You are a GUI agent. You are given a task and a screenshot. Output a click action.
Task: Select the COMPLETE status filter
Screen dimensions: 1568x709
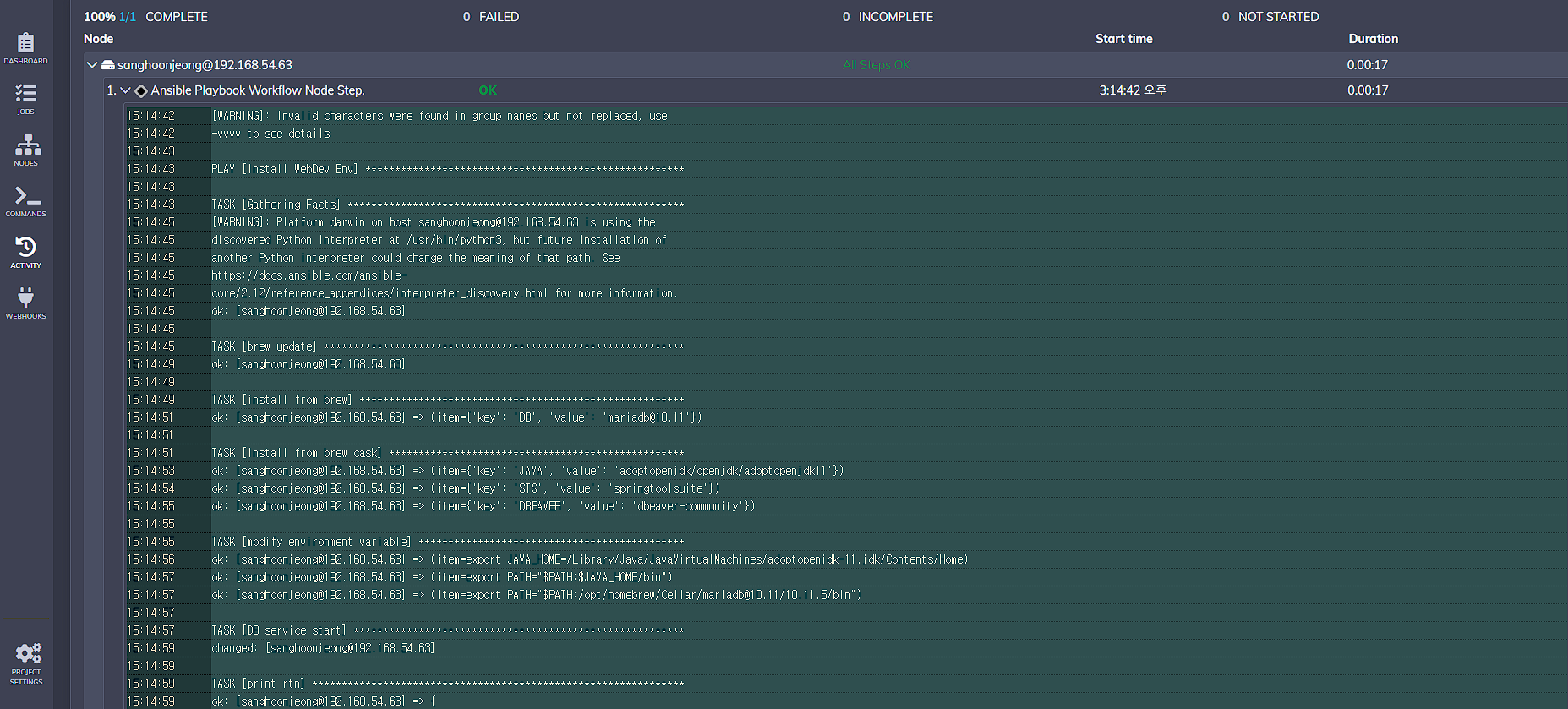pos(177,17)
